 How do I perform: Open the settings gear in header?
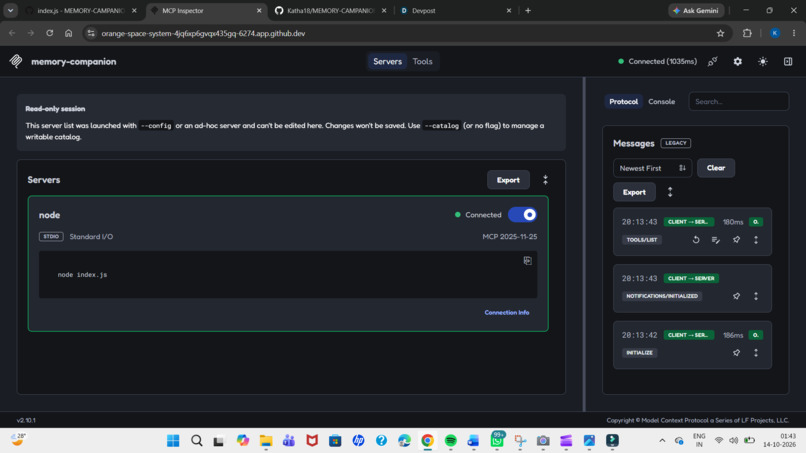coord(738,62)
